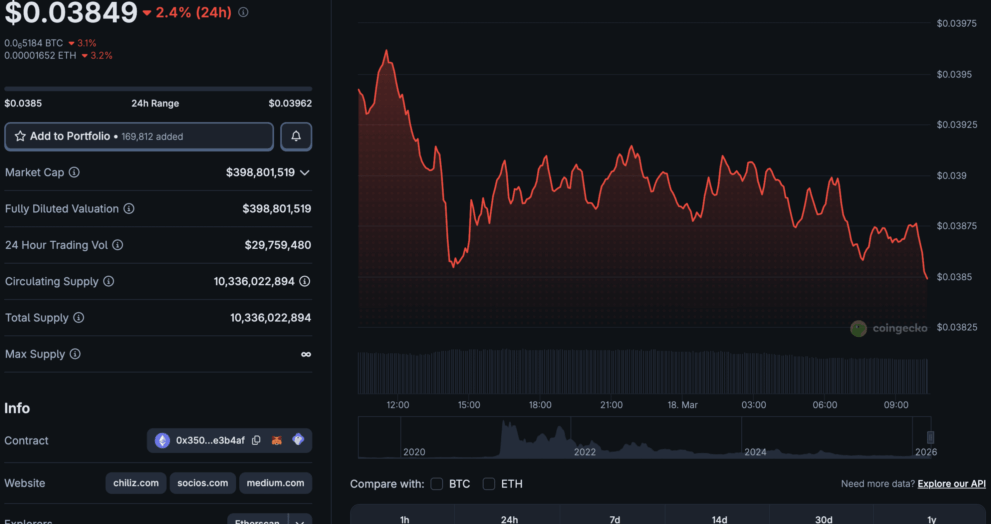Click info icon beside 2.4% (24h) change
This screenshot has height=524, width=991.
pyautogui.click(x=243, y=13)
